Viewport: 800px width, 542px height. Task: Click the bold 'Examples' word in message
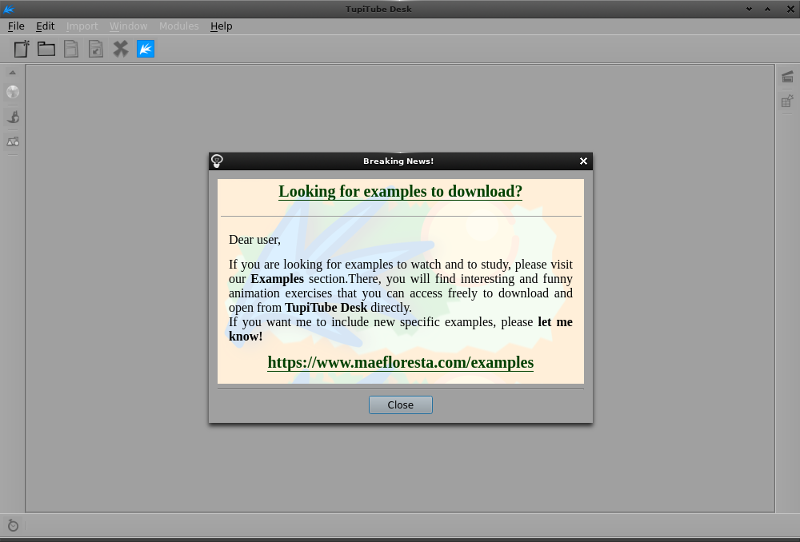pos(277,279)
